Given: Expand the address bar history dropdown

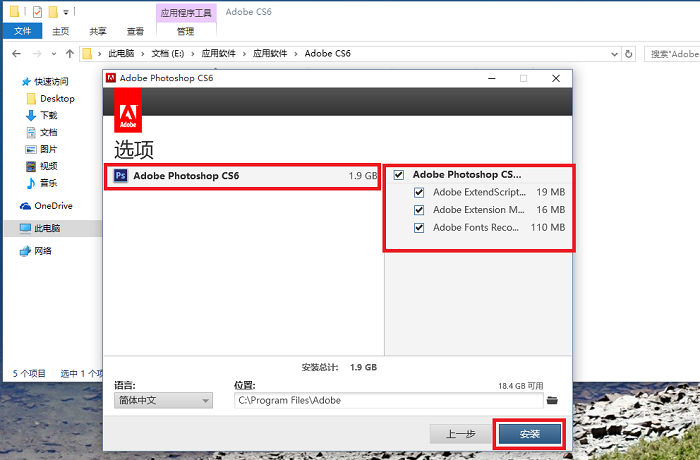Looking at the screenshot, I should tap(614, 54).
